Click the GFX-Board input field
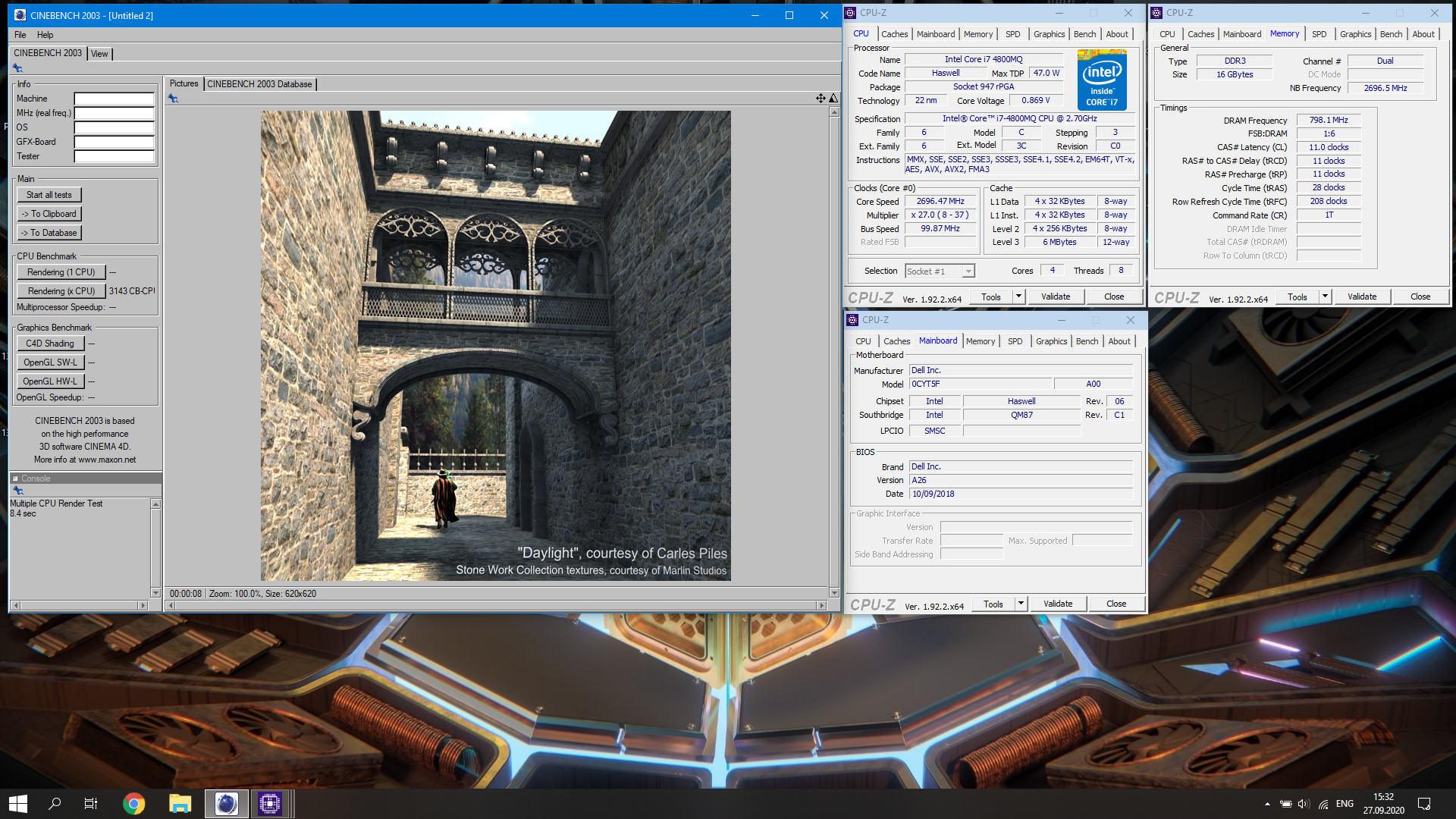Image resolution: width=1456 pixels, height=819 pixels. click(115, 142)
